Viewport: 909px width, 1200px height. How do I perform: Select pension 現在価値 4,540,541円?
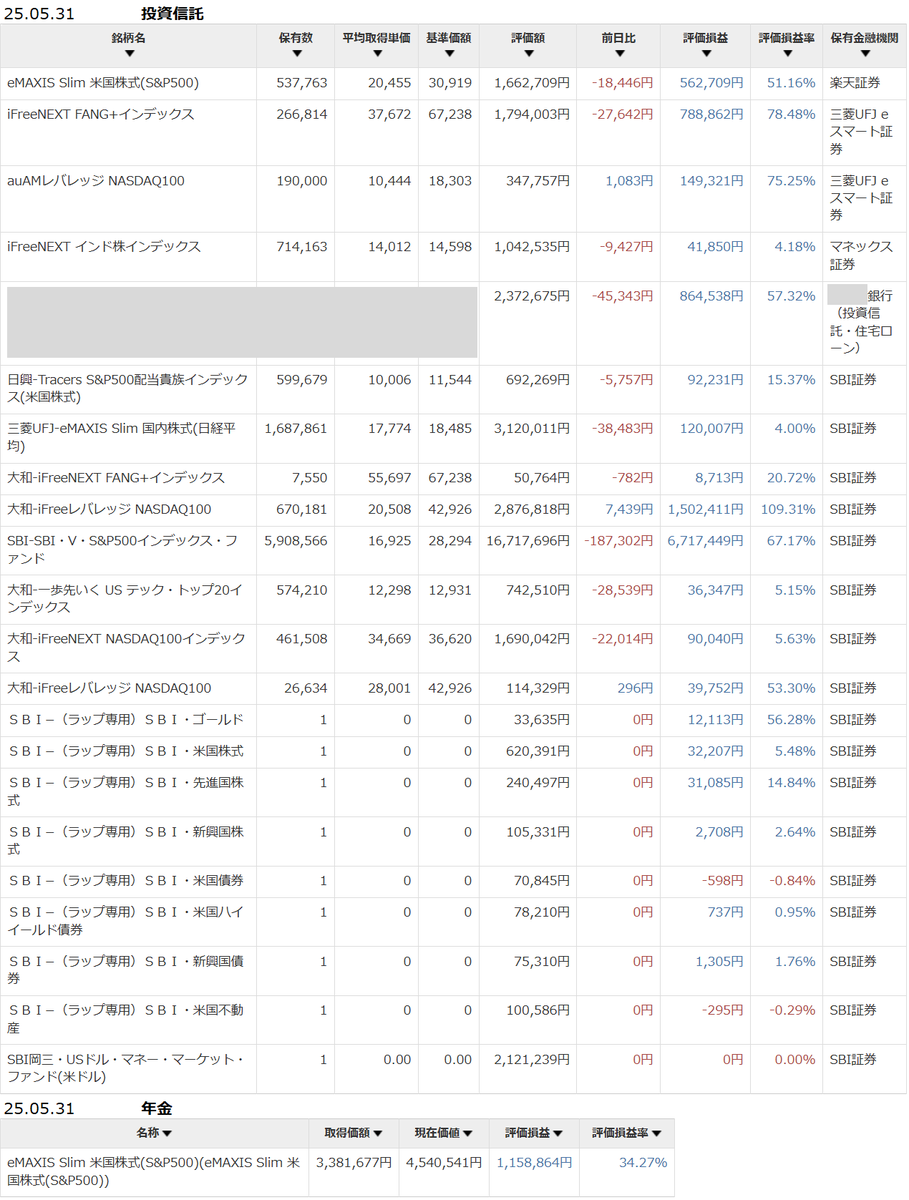click(444, 1163)
